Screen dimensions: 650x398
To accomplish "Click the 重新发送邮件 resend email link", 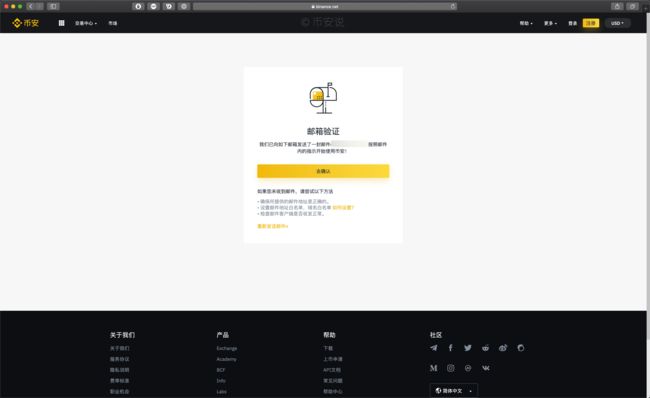I will pyautogui.click(x=272, y=226).
